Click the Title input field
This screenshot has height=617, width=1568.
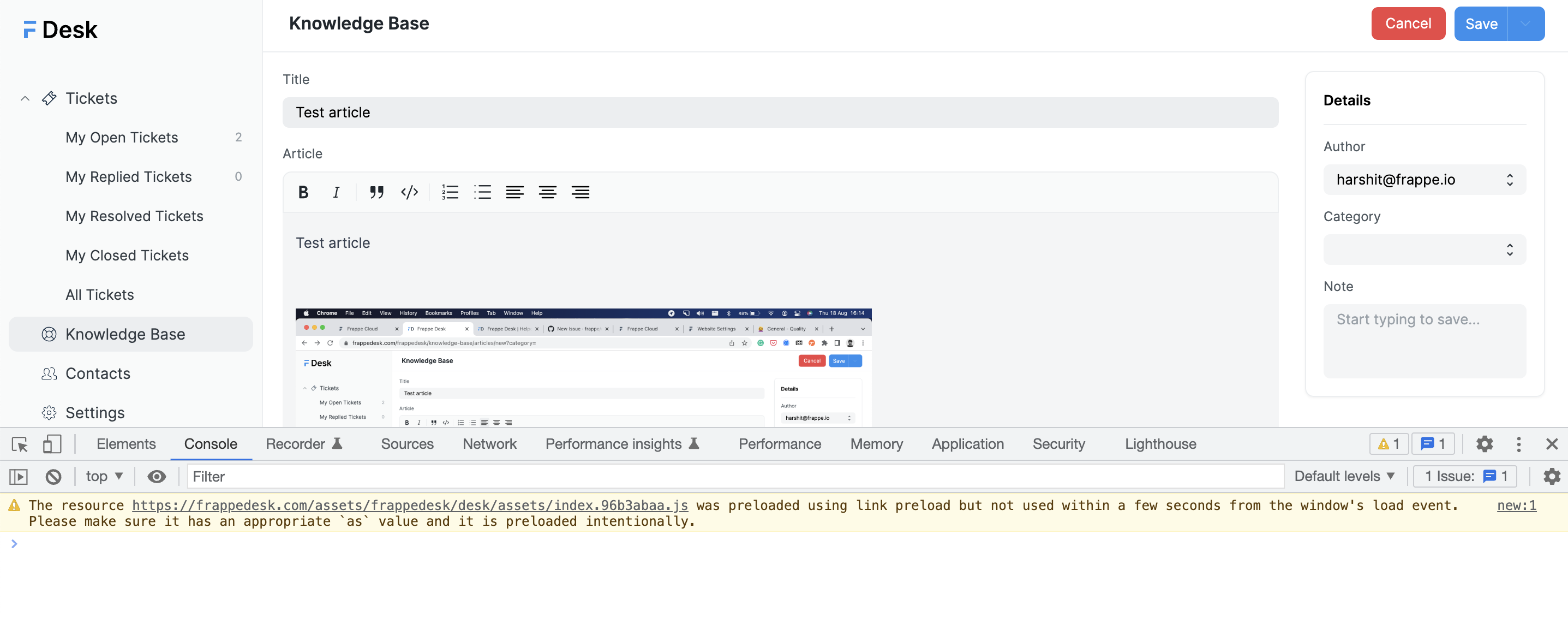(780, 112)
